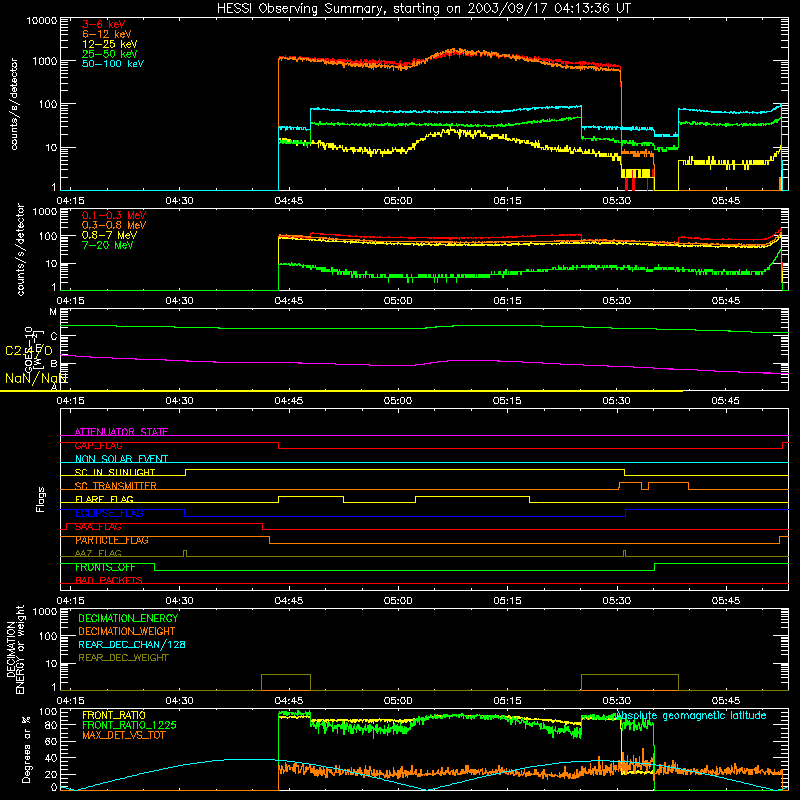This screenshot has width=800, height=800.
Task: Click the 04:45 tick below top keV panel
Action: [x=289, y=201]
